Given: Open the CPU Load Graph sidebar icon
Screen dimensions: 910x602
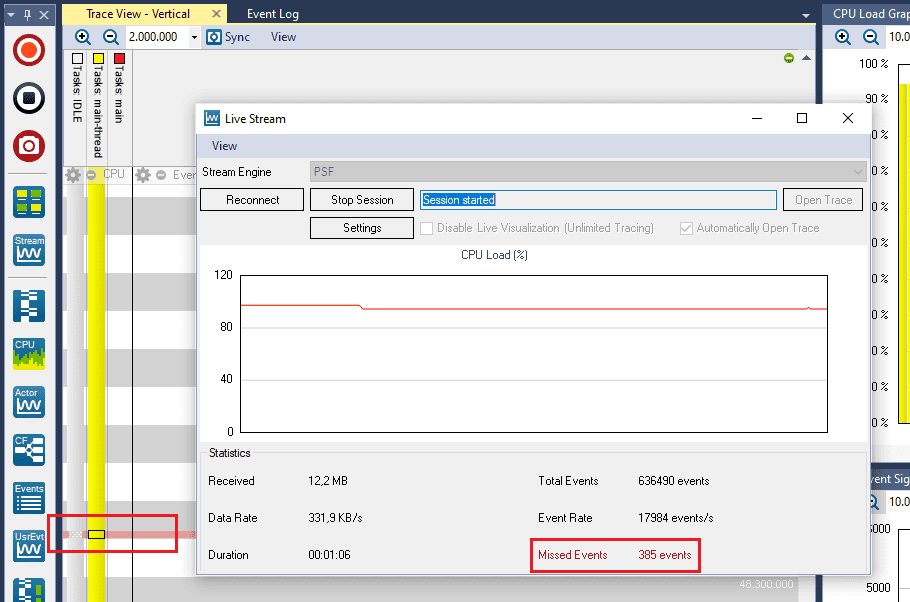Looking at the screenshot, I should [28, 354].
